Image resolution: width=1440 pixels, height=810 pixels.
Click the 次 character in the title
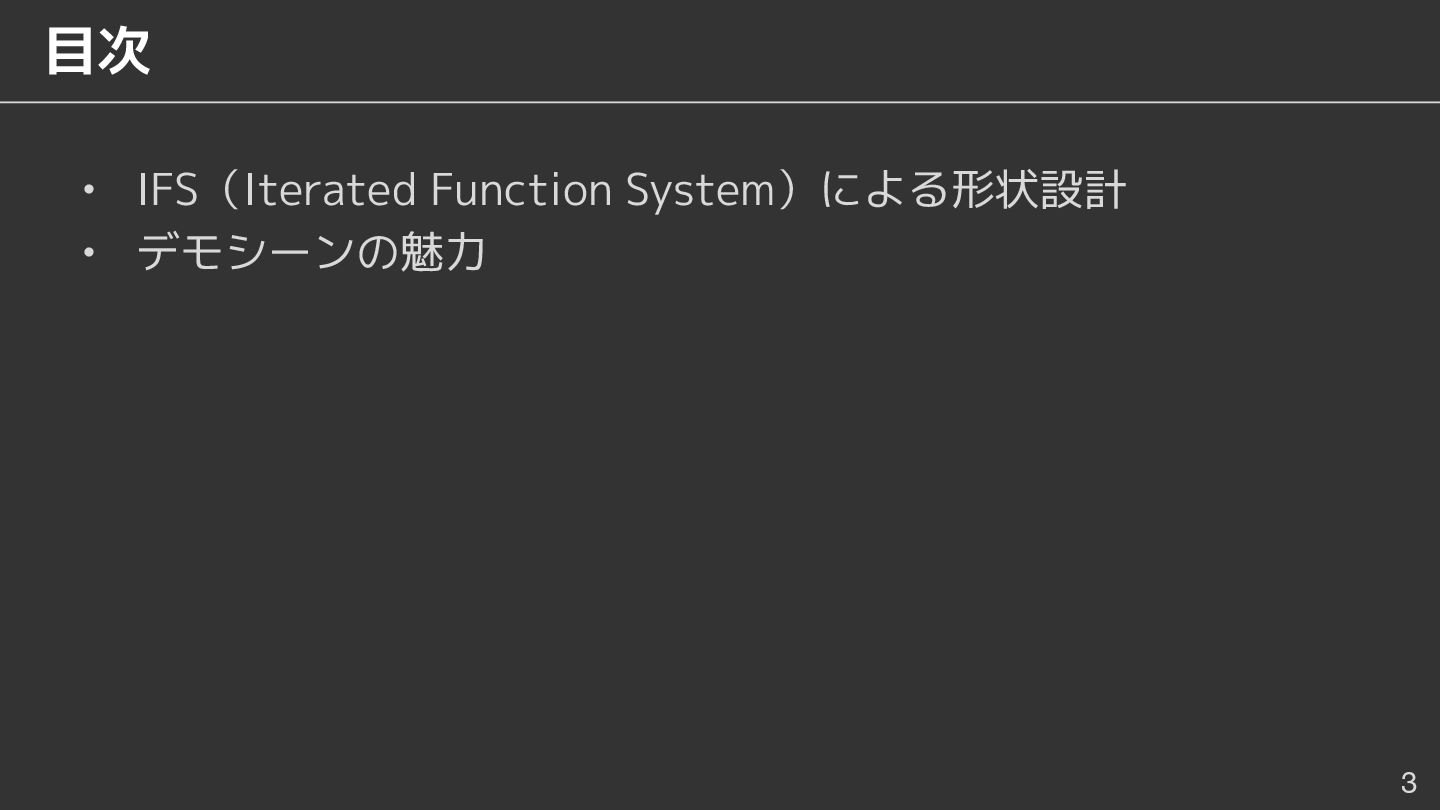click(124, 51)
